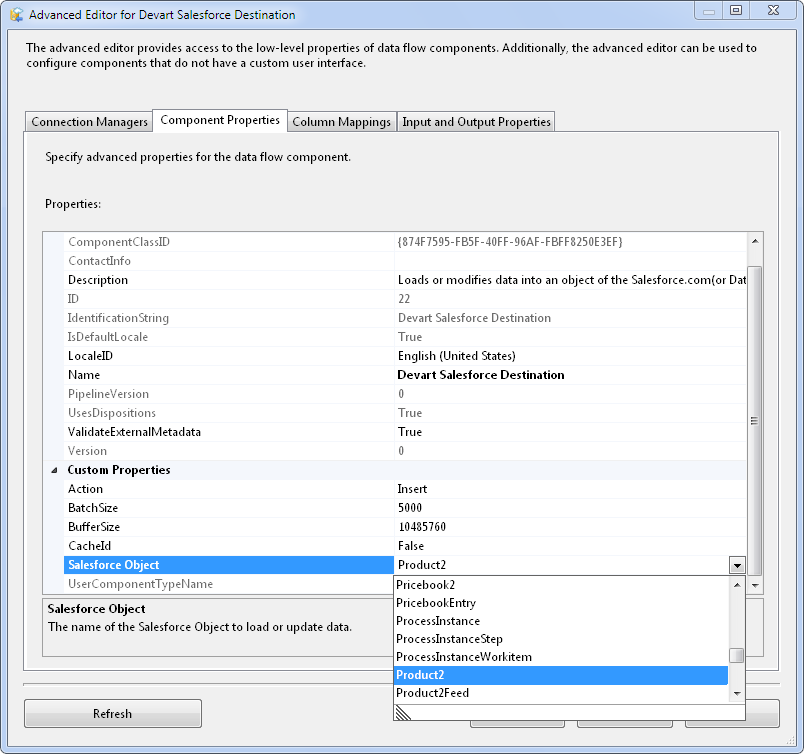Viewport: 804px width, 754px height.
Task: Select the highlighted Product2 list entry
Action: pyautogui.click(x=561, y=675)
